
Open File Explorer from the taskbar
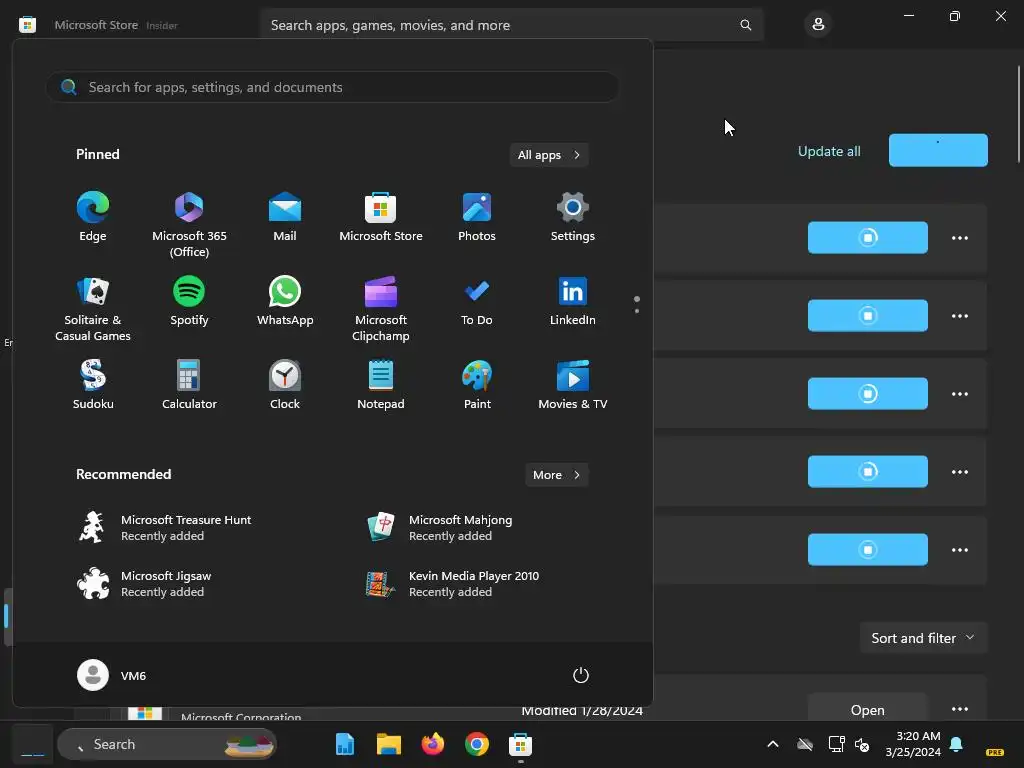389,744
